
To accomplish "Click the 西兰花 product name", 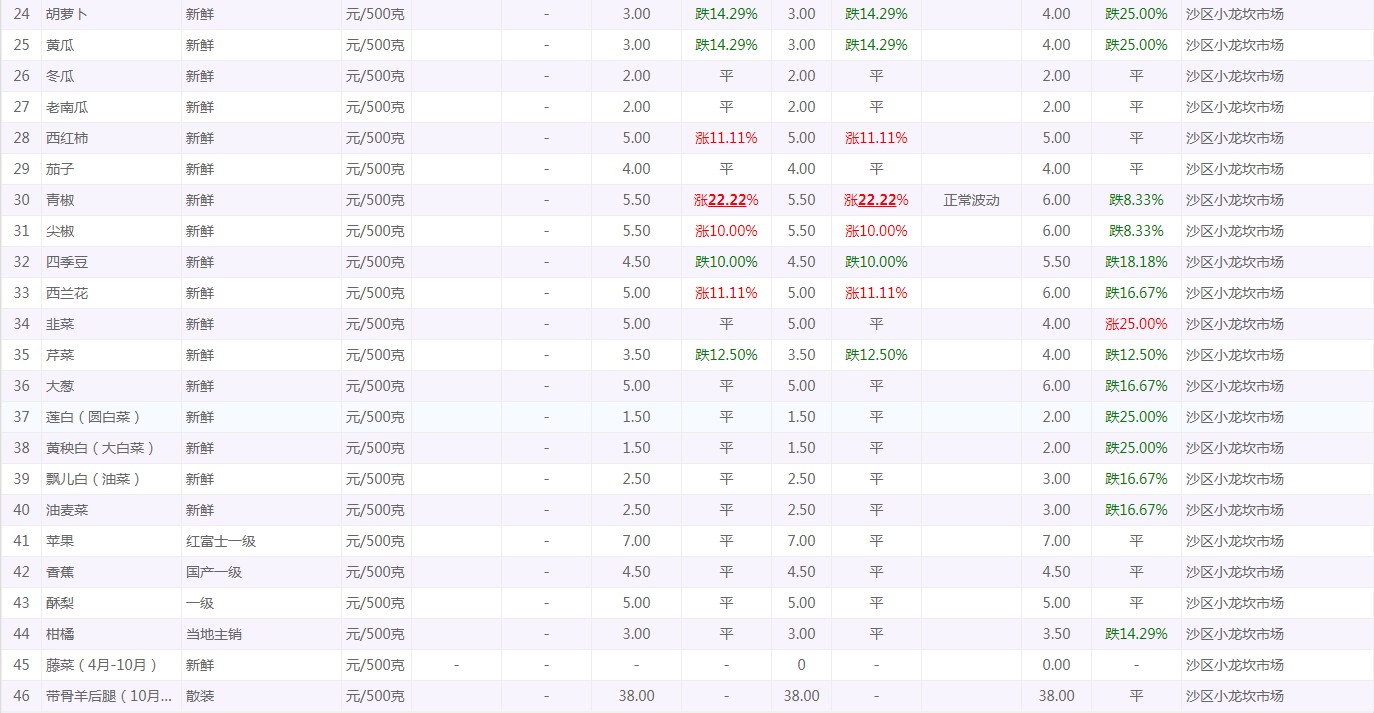I will (x=67, y=293).
